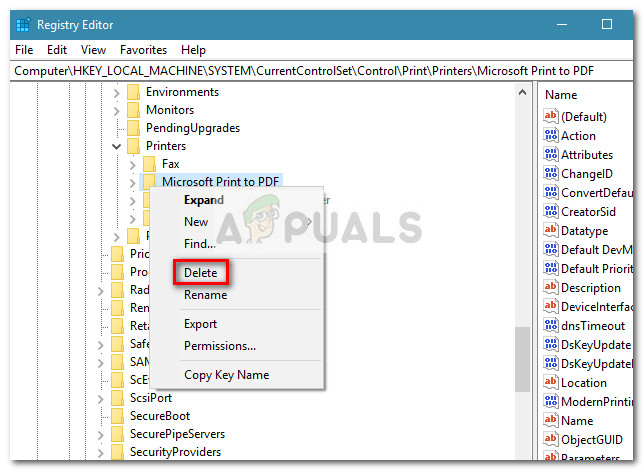The image size is (644, 471).
Task: Click the ChangeID value icon
Action: pyautogui.click(x=551, y=173)
